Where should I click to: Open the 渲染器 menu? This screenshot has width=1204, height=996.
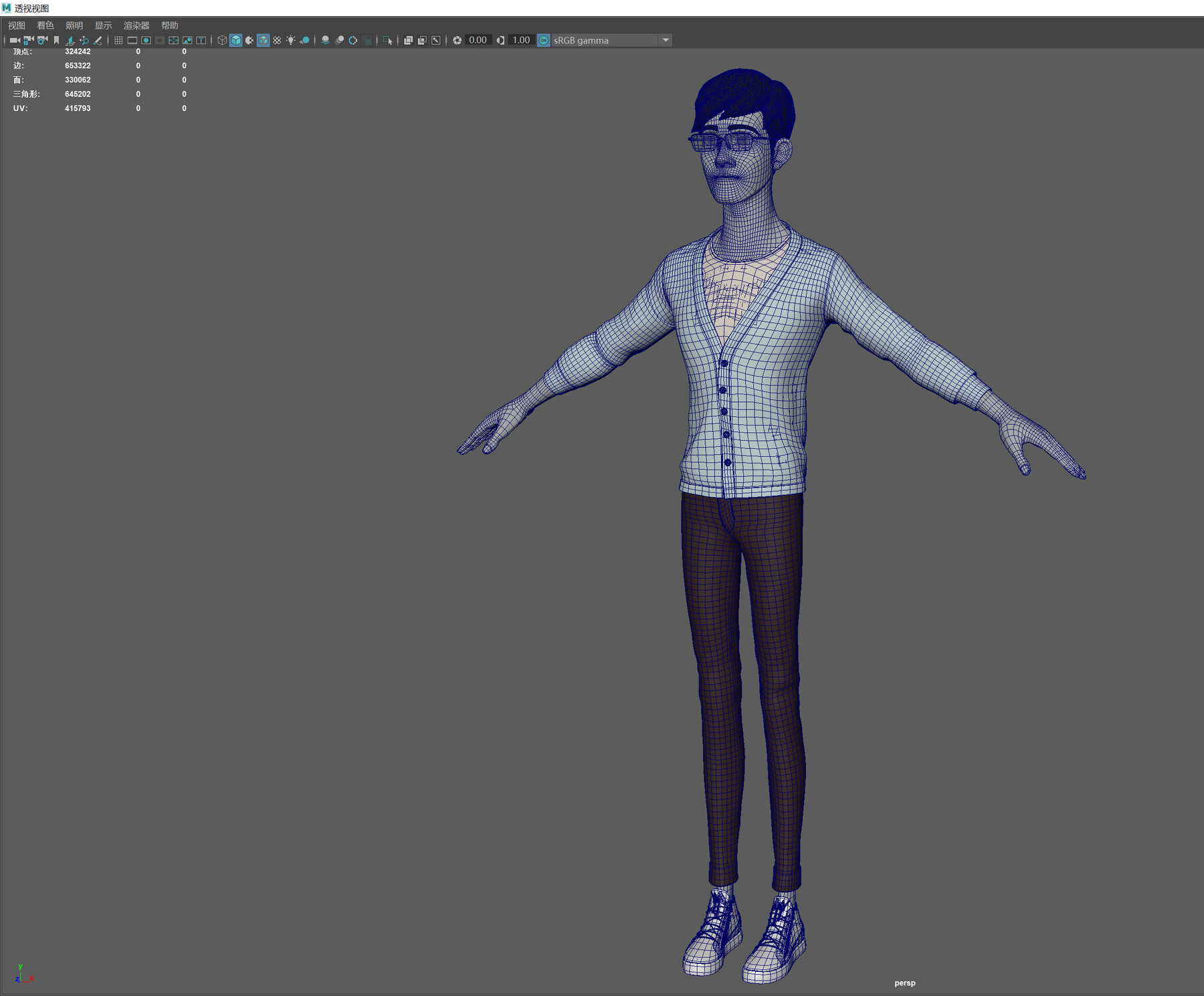pos(136,25)
